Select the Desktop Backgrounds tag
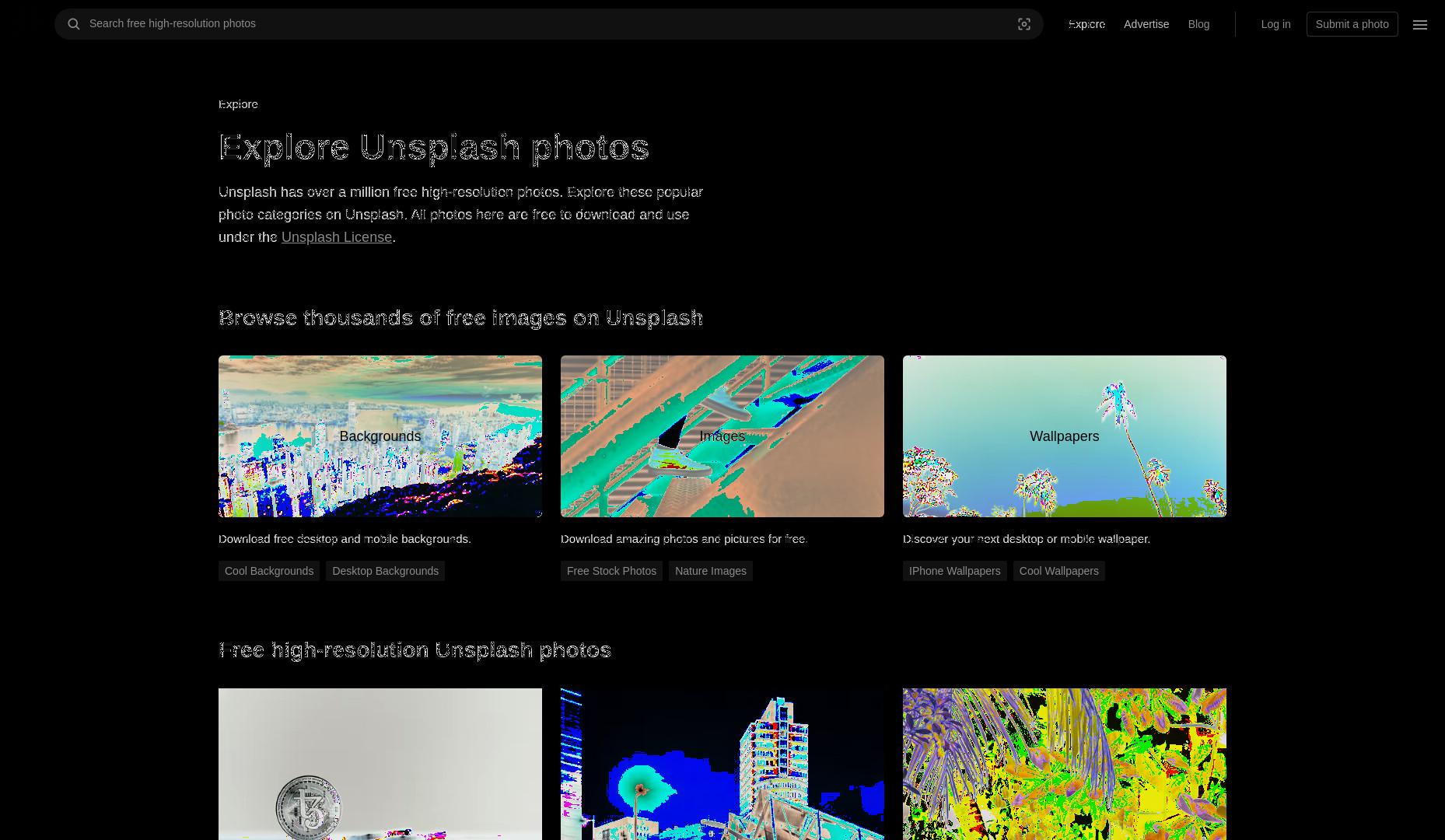The height and width of the screenshot is (840, 1445). (x=386, y=571)
